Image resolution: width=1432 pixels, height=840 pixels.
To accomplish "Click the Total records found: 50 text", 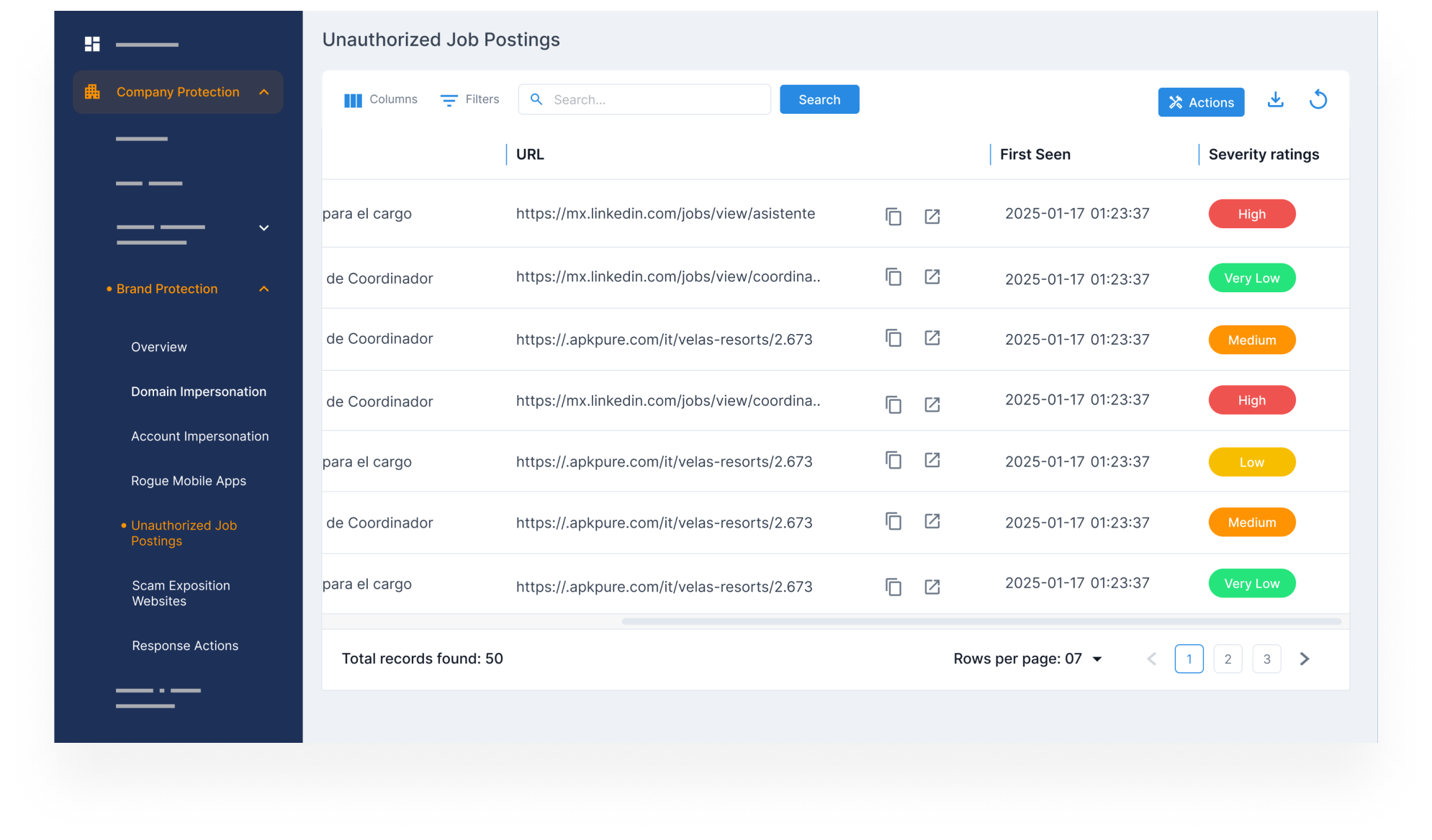I will pyautogui.click(x=422, y=659).
